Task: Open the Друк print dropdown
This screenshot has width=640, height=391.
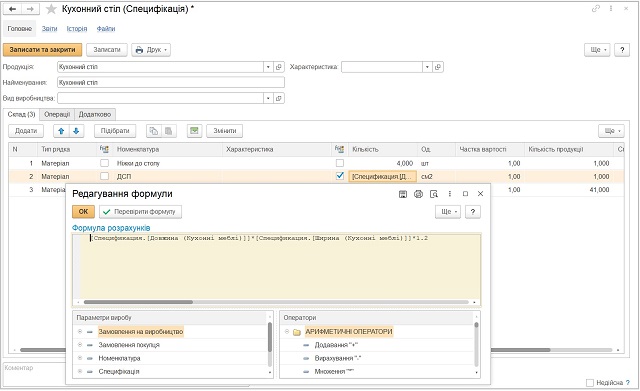Action: [x=151, y=50]
